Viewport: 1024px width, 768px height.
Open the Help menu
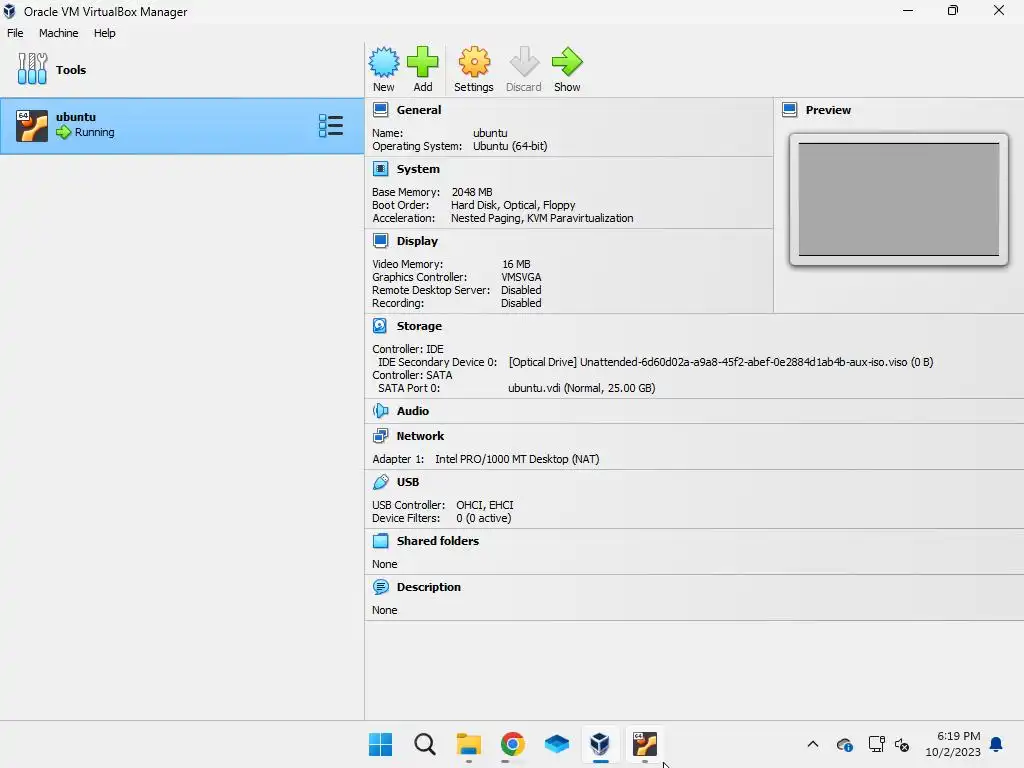104,33
